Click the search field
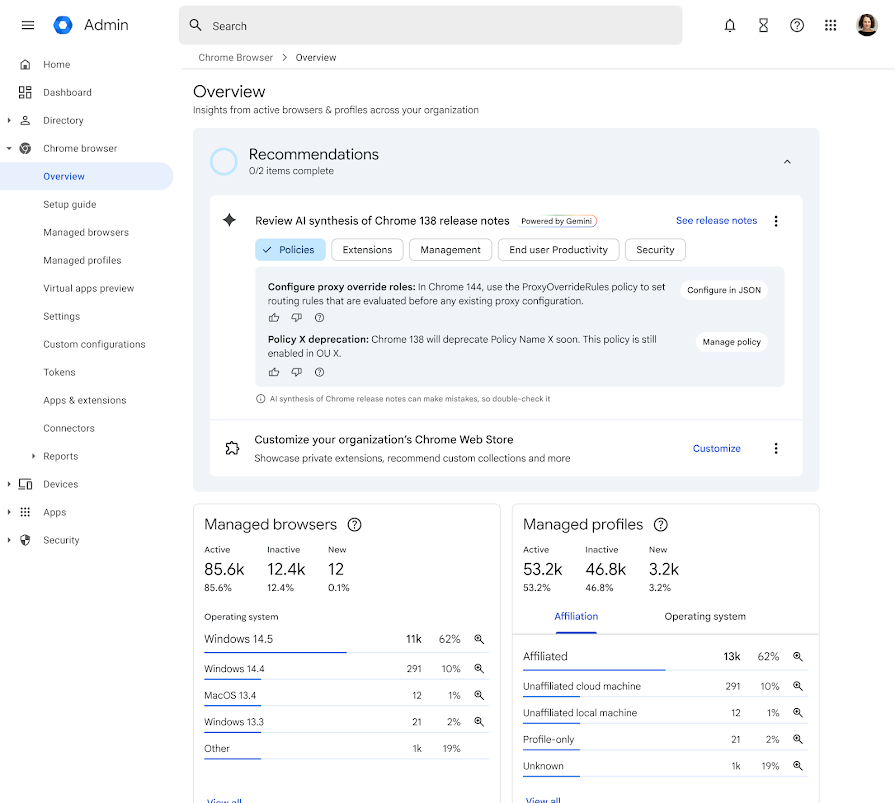Screen dimensions: 895x803 [x=430, y=26]
